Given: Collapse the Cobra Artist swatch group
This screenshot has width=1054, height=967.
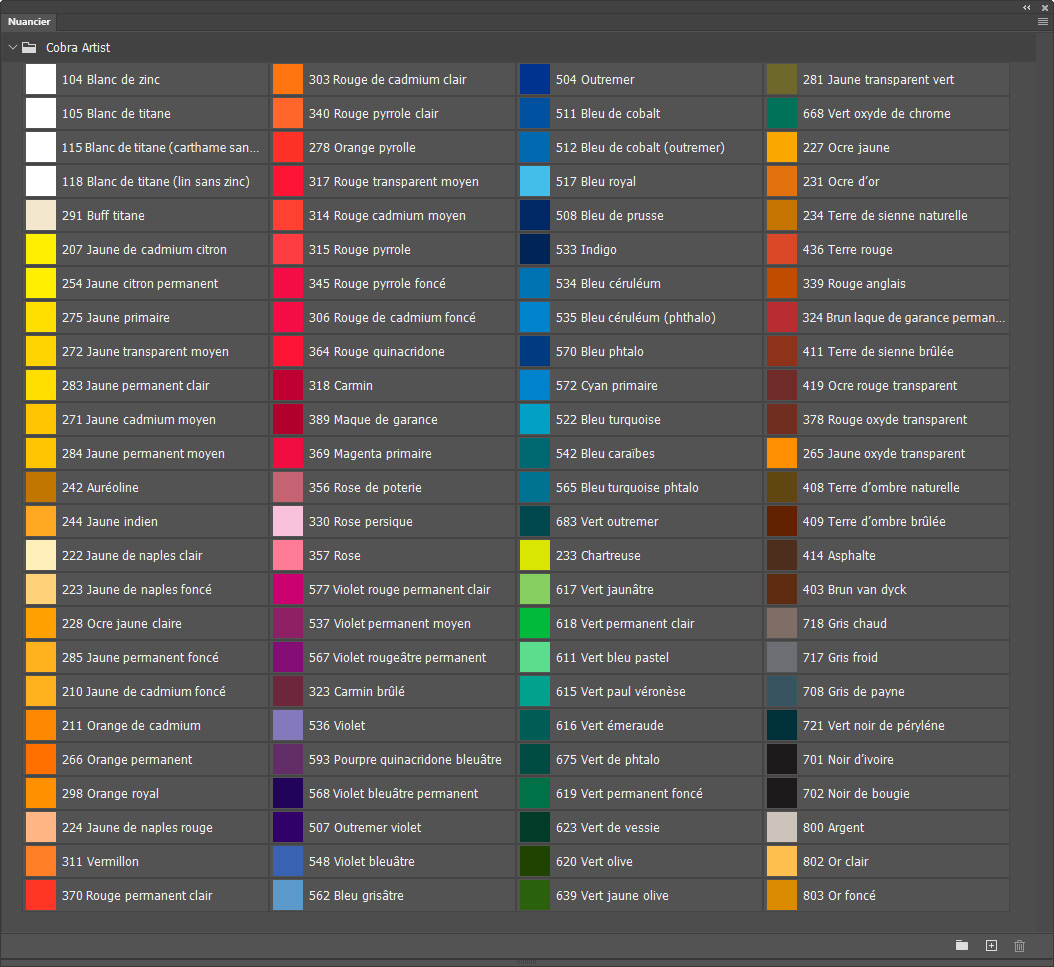Looking at the screenshot, I should 12,48.
